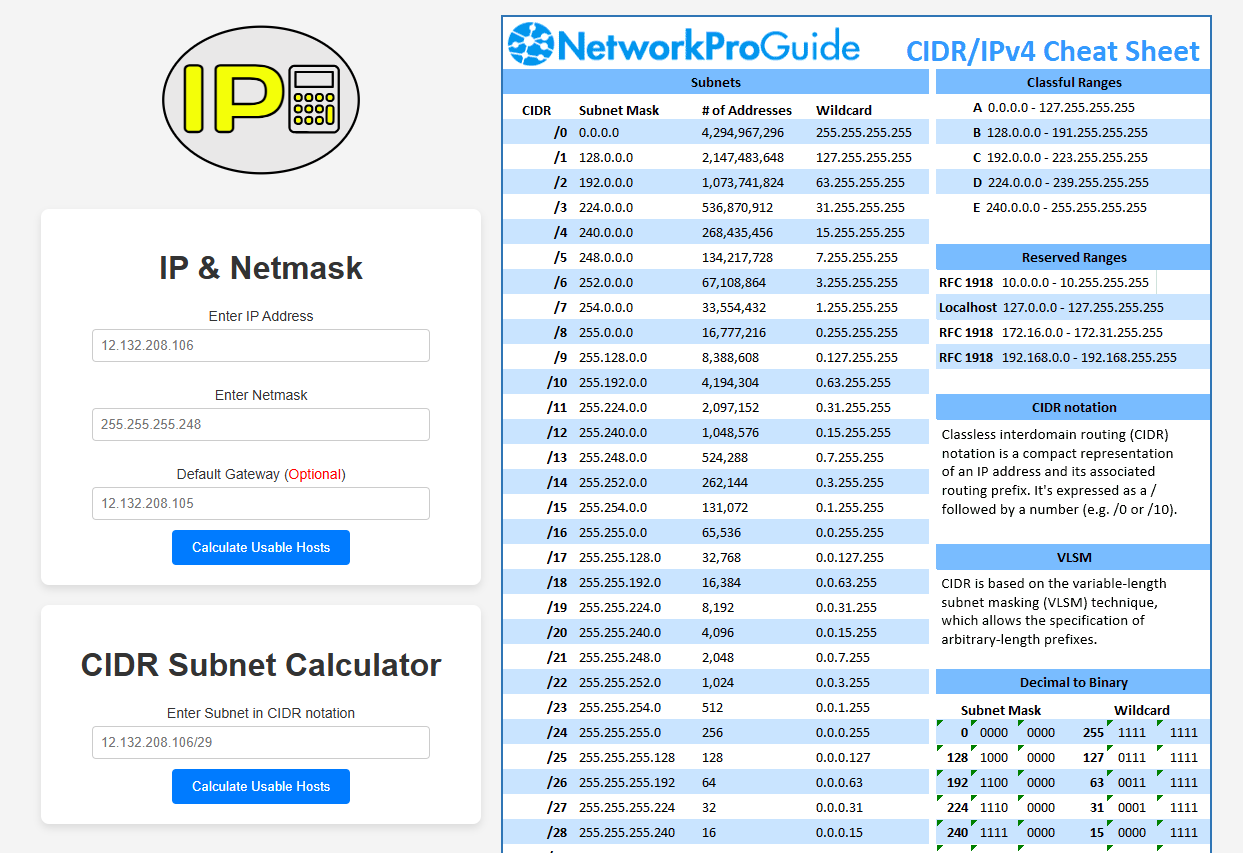Click the NetworkProGuide title text
Image resolution: width=1243 pixels, height=853 pixels.
pos(708,47)
